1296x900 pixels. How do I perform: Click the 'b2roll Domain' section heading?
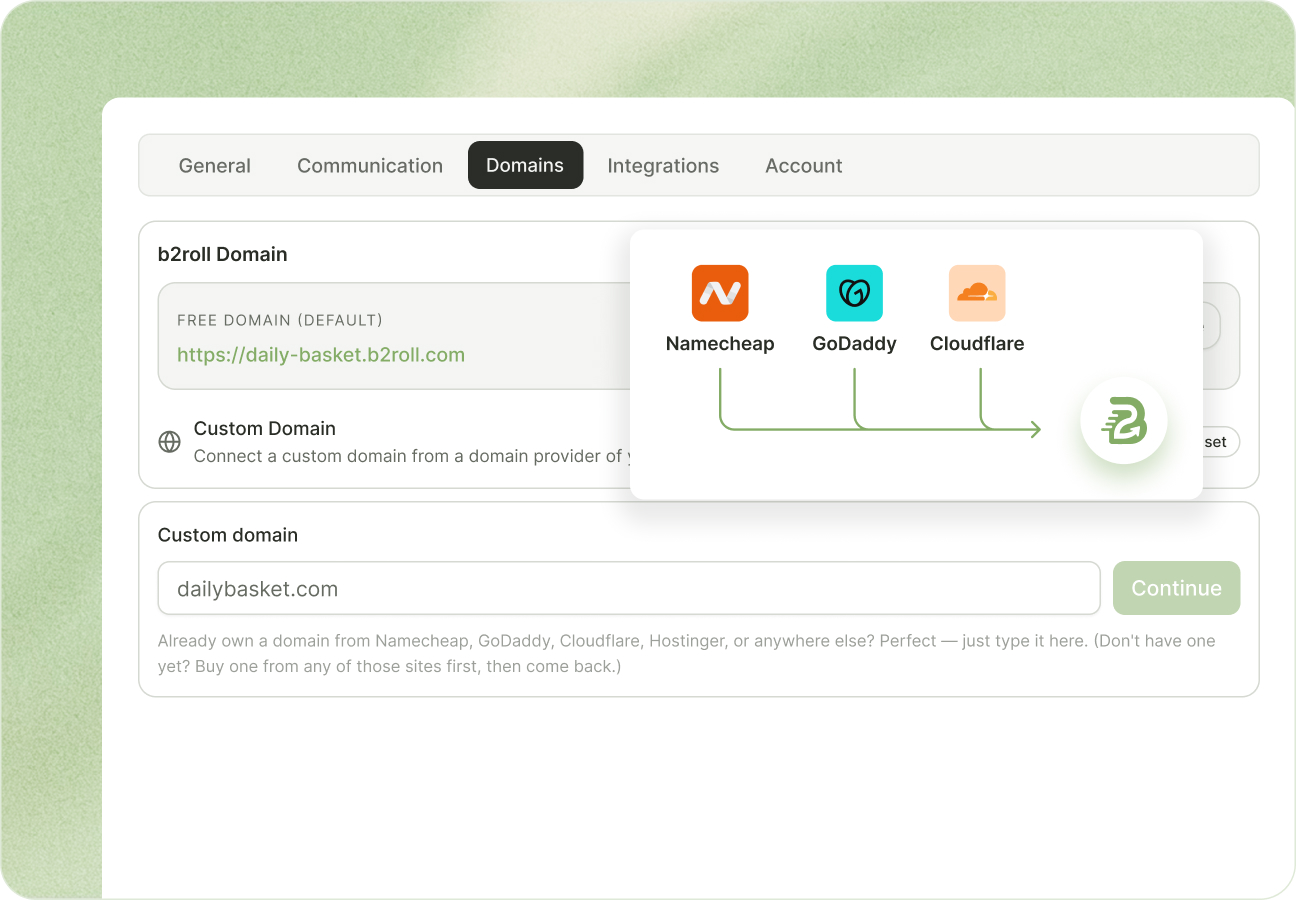tap(223, 254)
